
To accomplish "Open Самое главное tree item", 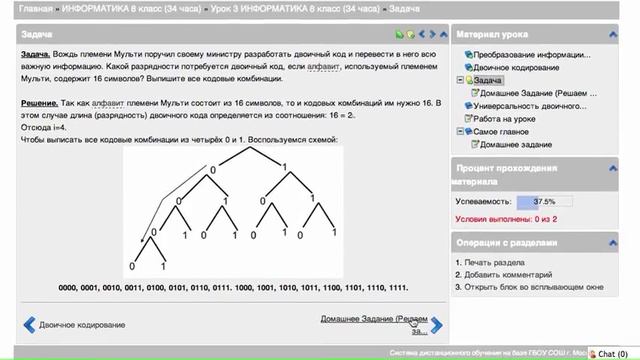I will click(501, 132).
